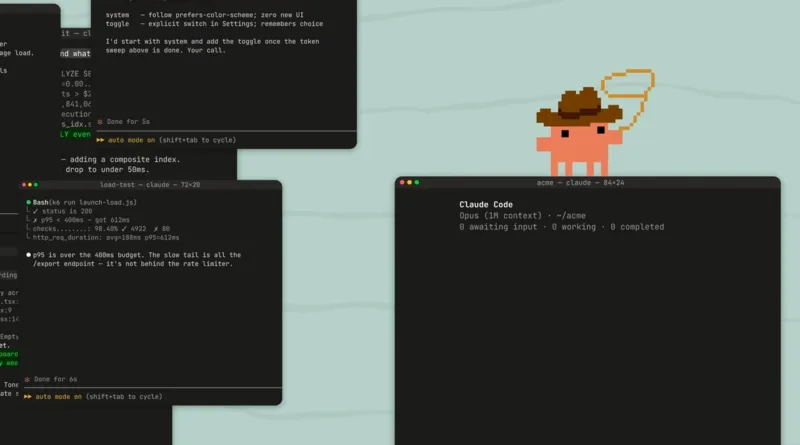Click the 0 completed status text
Screen dimensions: 800x445
[637, 227]
